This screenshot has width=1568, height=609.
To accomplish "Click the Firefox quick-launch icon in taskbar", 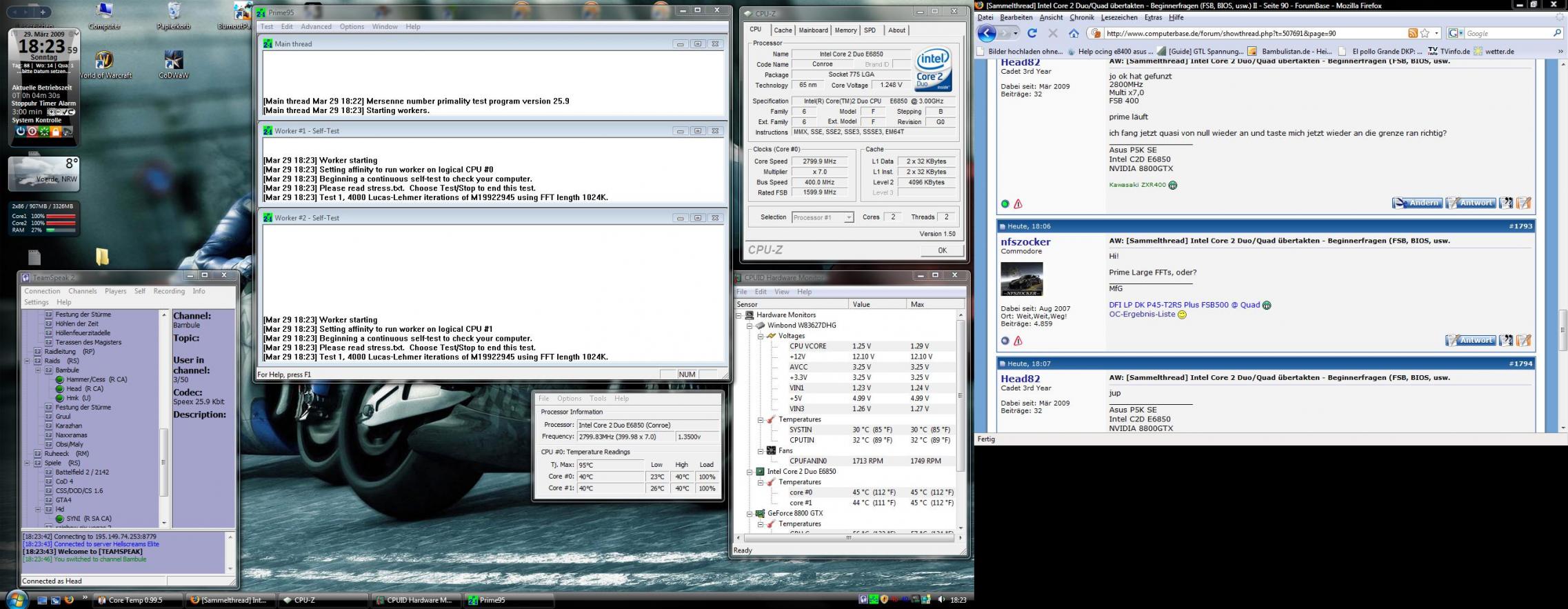I will click(x=69, y=600).
